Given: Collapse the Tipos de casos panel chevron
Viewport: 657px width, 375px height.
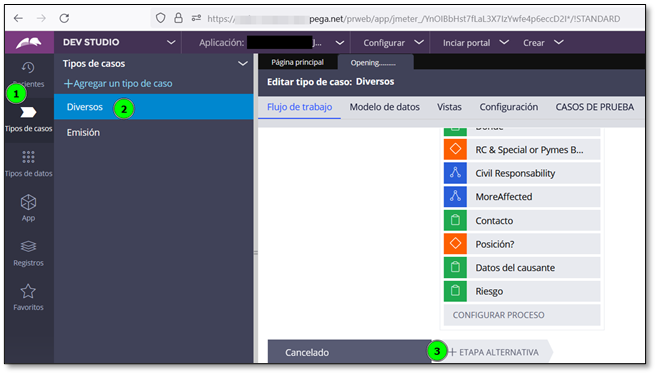Looking at the screenshot, I should click(x=243, y=64).
